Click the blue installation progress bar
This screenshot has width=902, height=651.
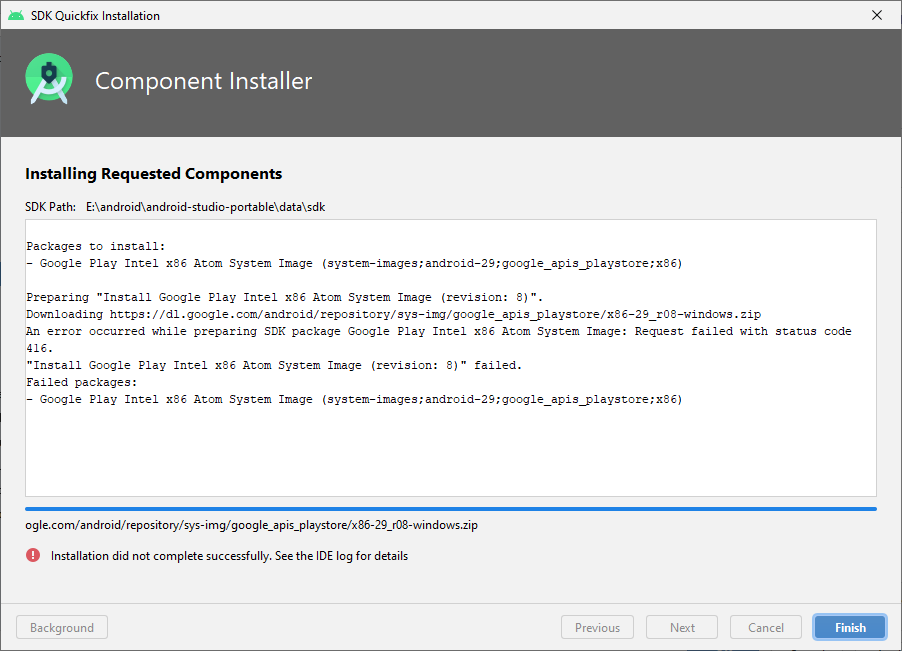tap(450, 509)
